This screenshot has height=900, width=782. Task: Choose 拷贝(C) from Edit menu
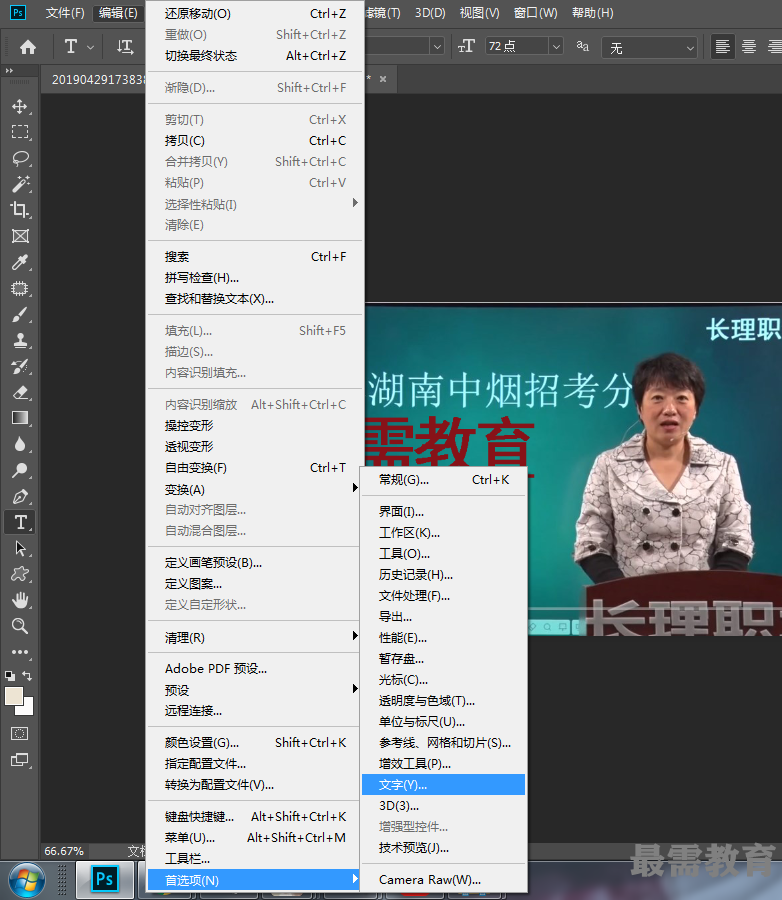click(255, 141)
